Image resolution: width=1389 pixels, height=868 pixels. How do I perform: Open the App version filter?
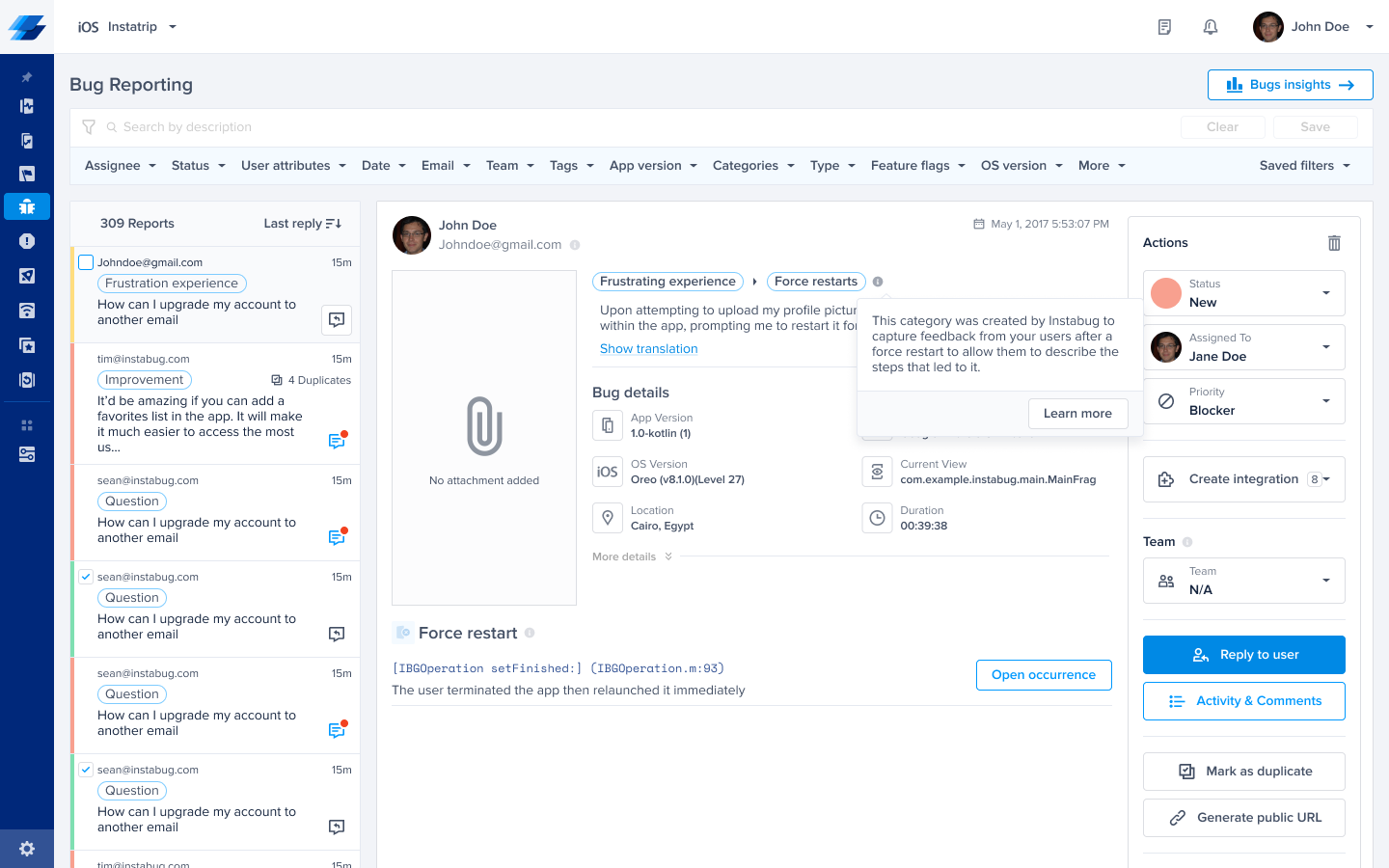tap(653, 166)
